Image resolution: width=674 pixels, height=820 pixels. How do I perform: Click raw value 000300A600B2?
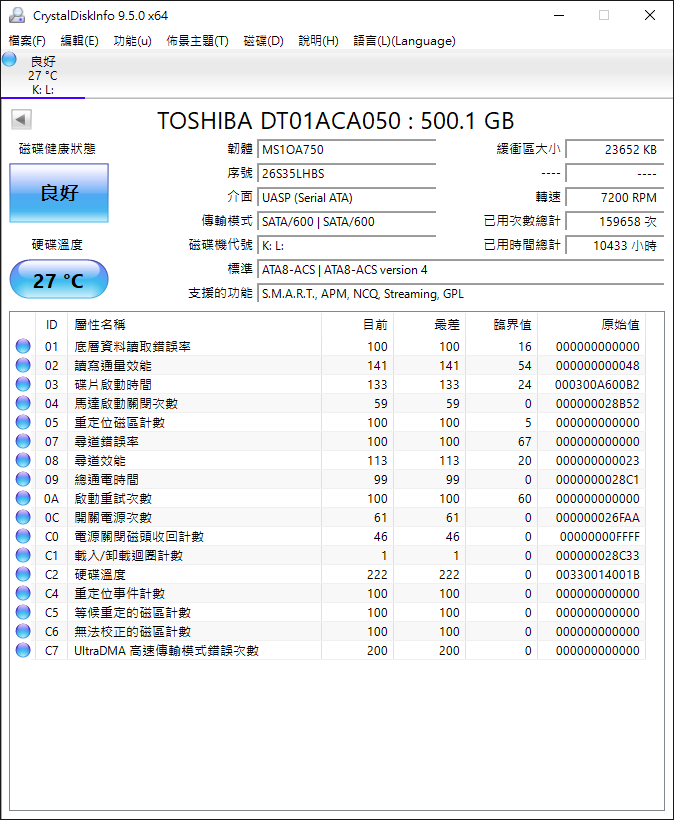597,384
